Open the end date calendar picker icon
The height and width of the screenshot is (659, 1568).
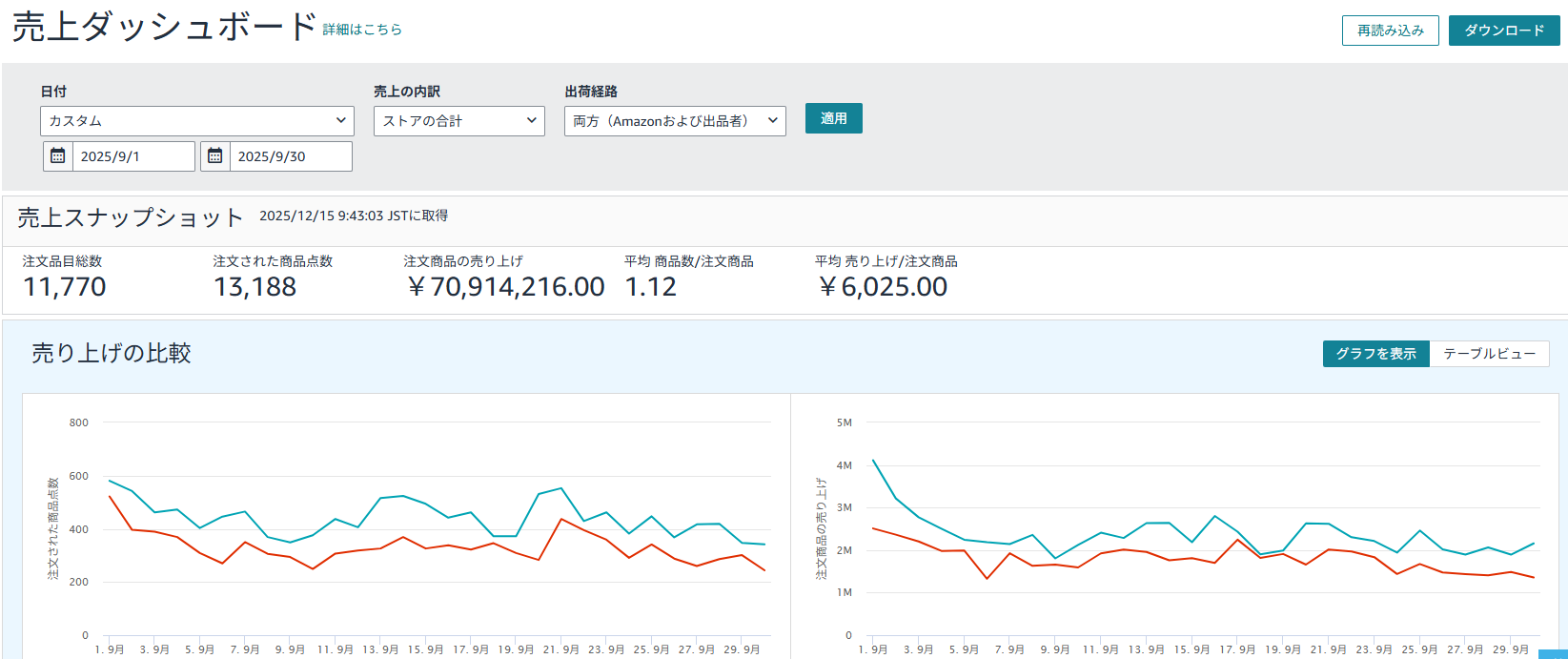(215, 156)
